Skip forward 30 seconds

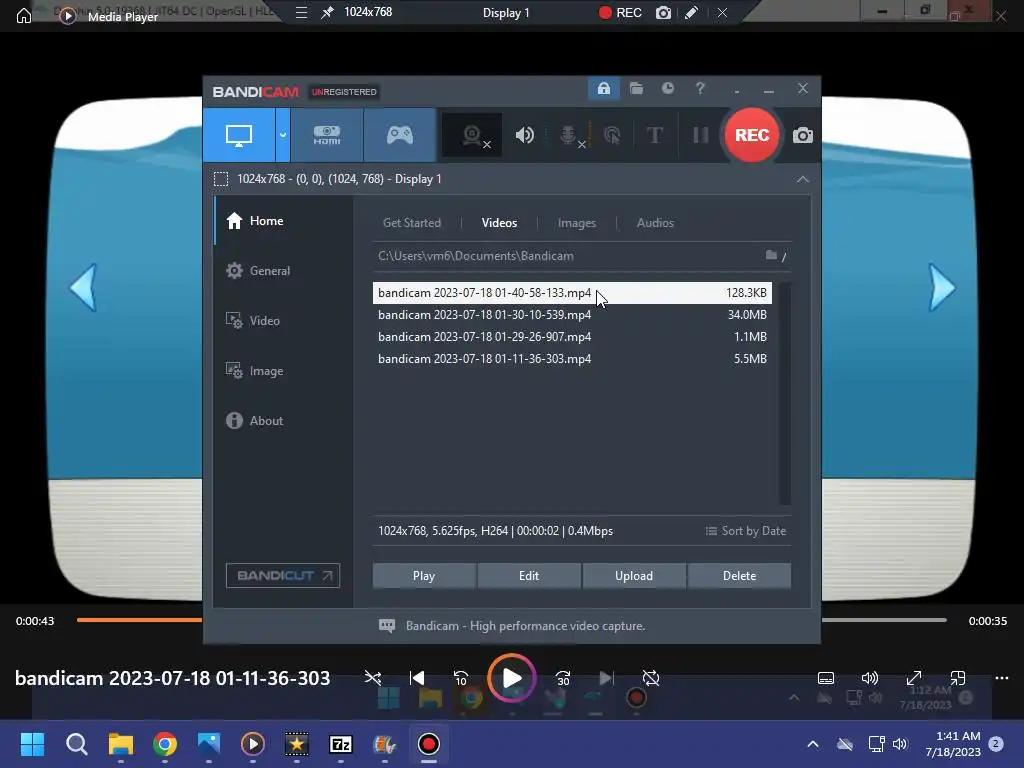pos(563,678)
